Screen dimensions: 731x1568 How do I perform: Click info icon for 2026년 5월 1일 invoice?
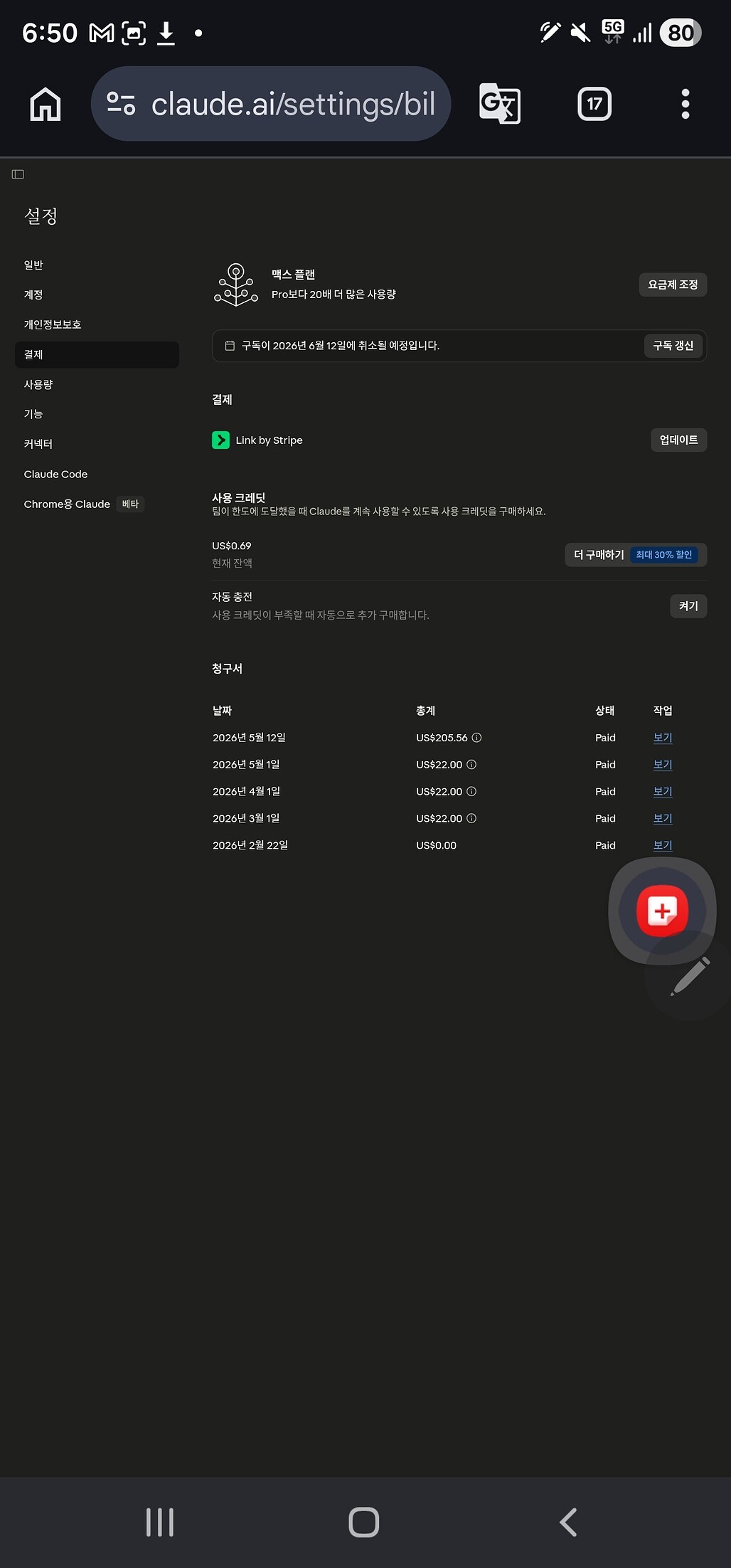coord(471,765)
